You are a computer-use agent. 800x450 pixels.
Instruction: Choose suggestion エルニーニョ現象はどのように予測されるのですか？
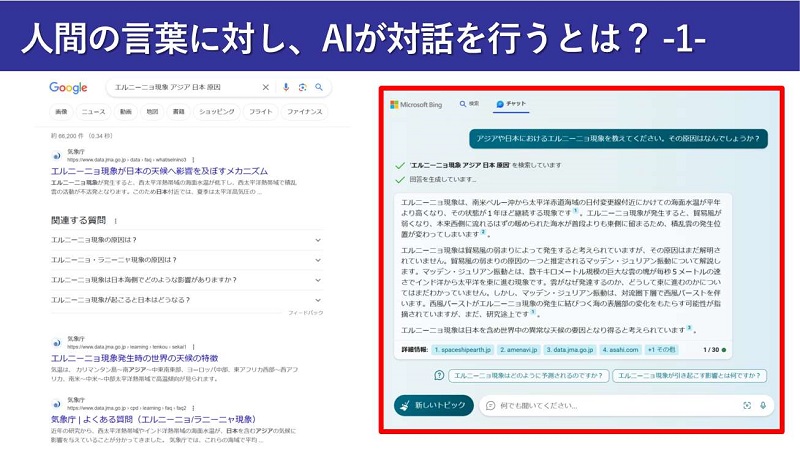[529, 376]
